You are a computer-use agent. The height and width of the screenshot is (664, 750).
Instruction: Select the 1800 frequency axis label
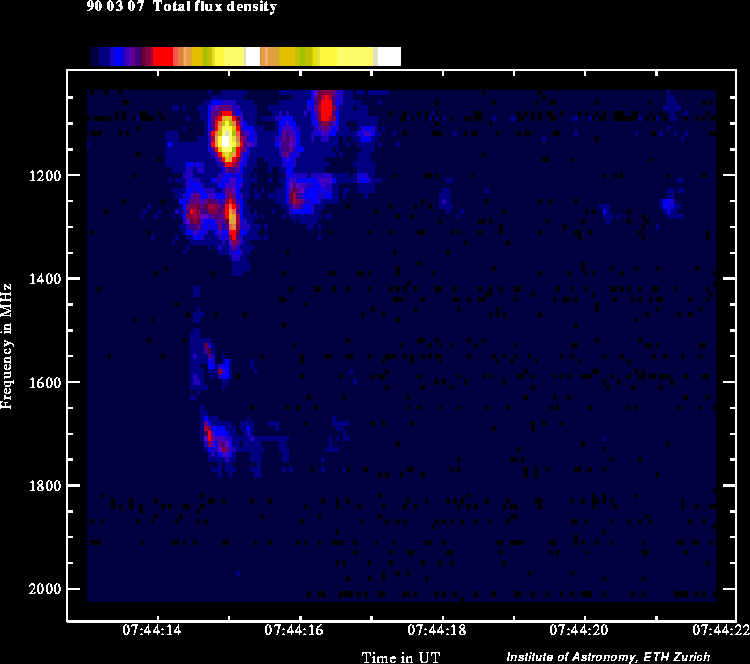click(45, 486)
